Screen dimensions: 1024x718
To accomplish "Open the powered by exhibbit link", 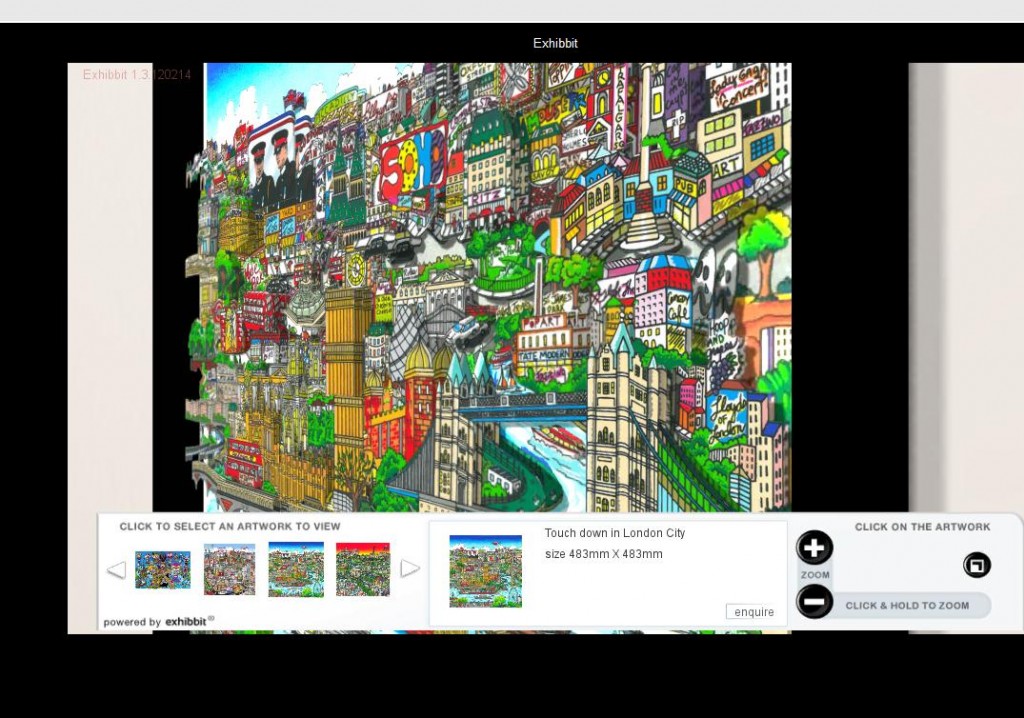I will pos(158,621).
